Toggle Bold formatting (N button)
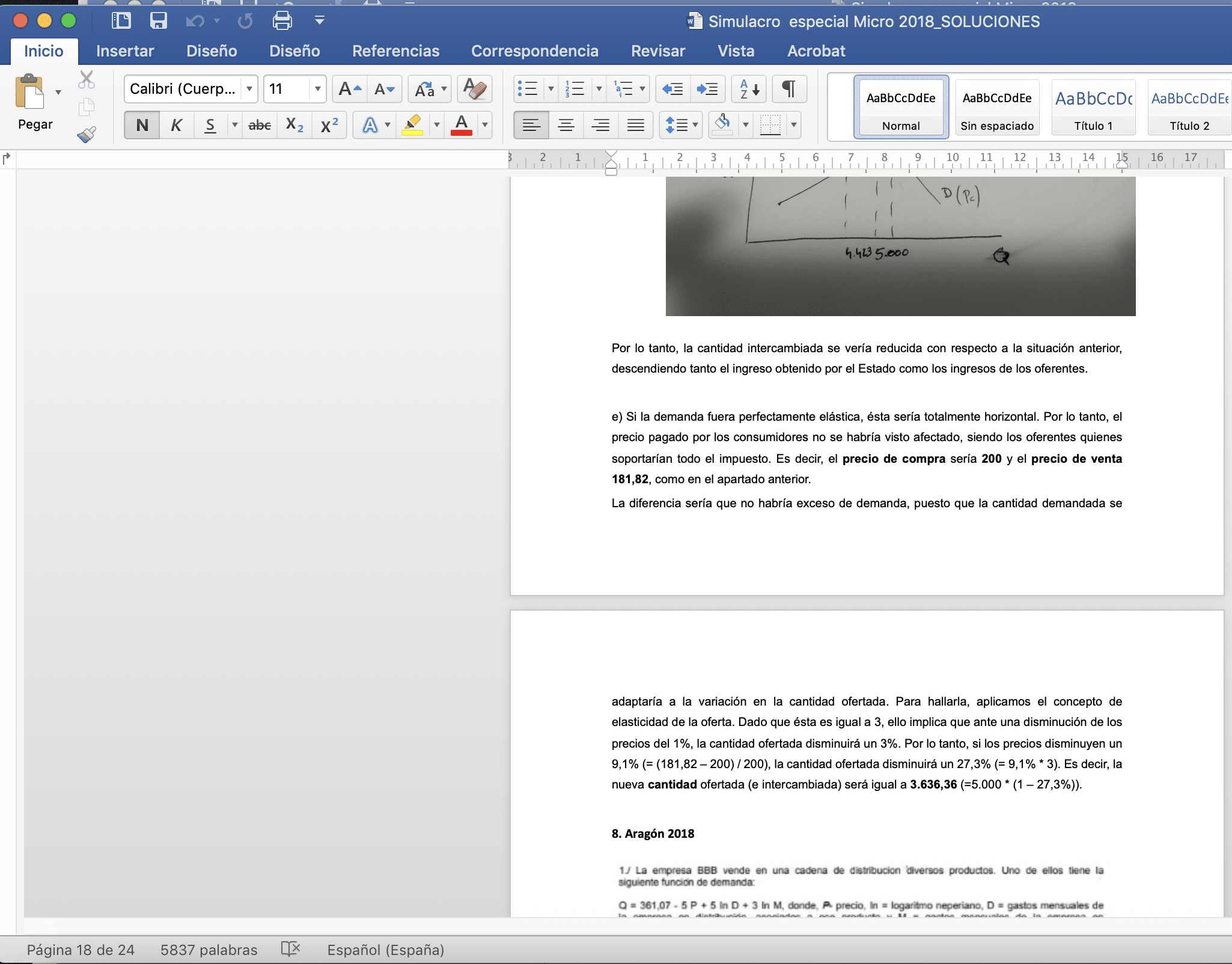1232x964 pixels. click(x=142, y=125)
